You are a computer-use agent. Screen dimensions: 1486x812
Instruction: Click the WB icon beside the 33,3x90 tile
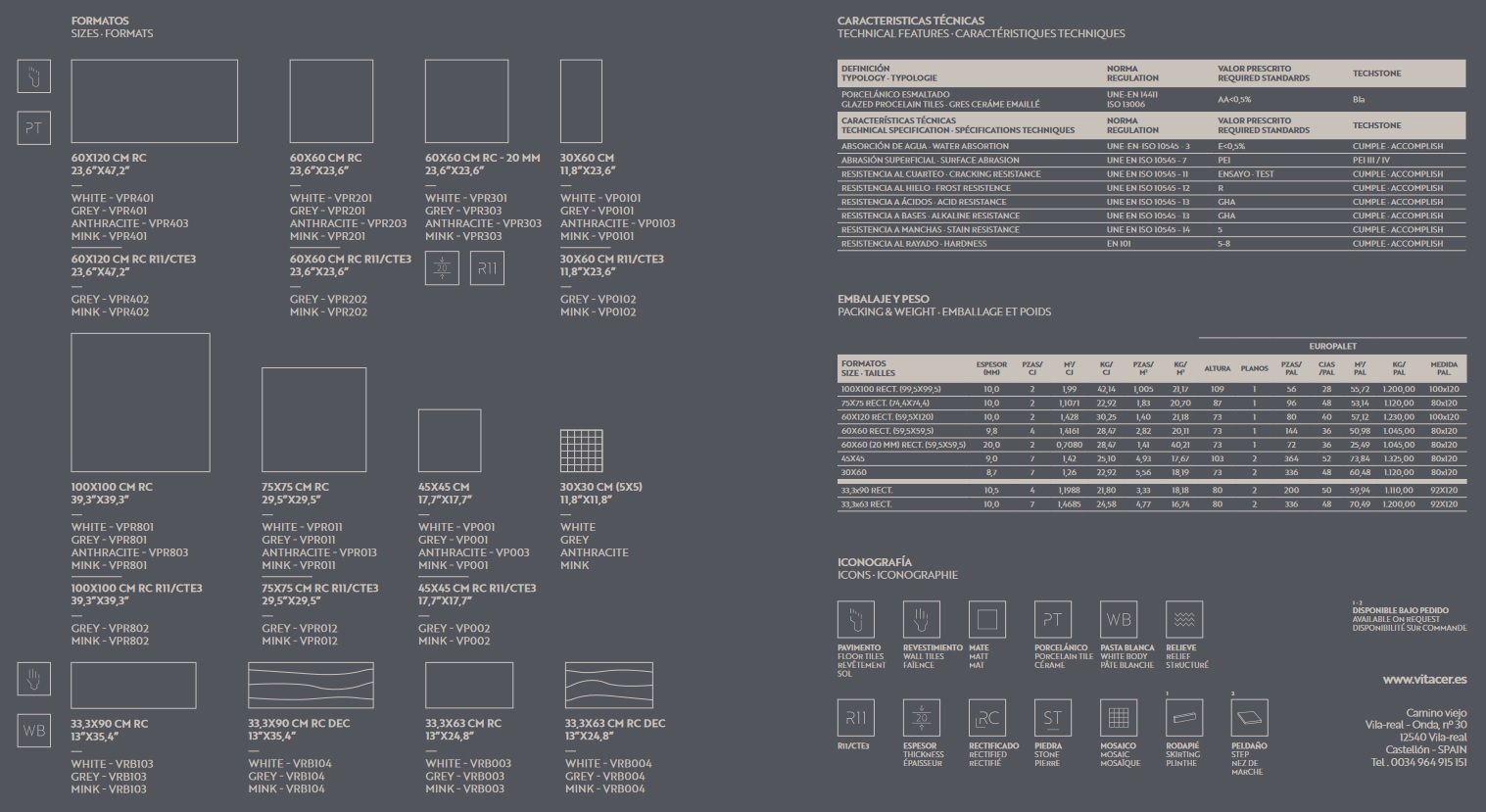(34, 731)
